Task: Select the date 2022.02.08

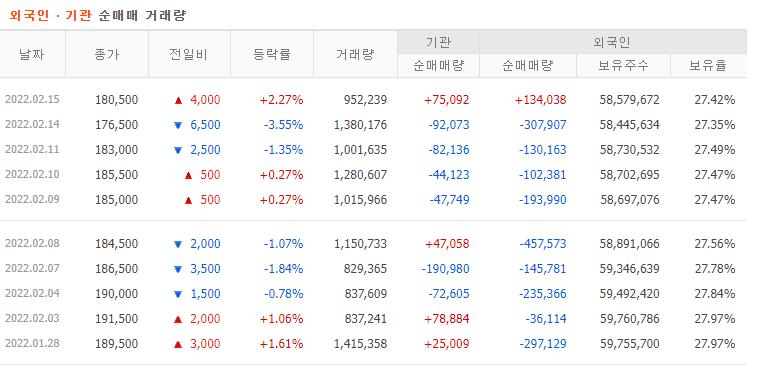Action: 32,243
